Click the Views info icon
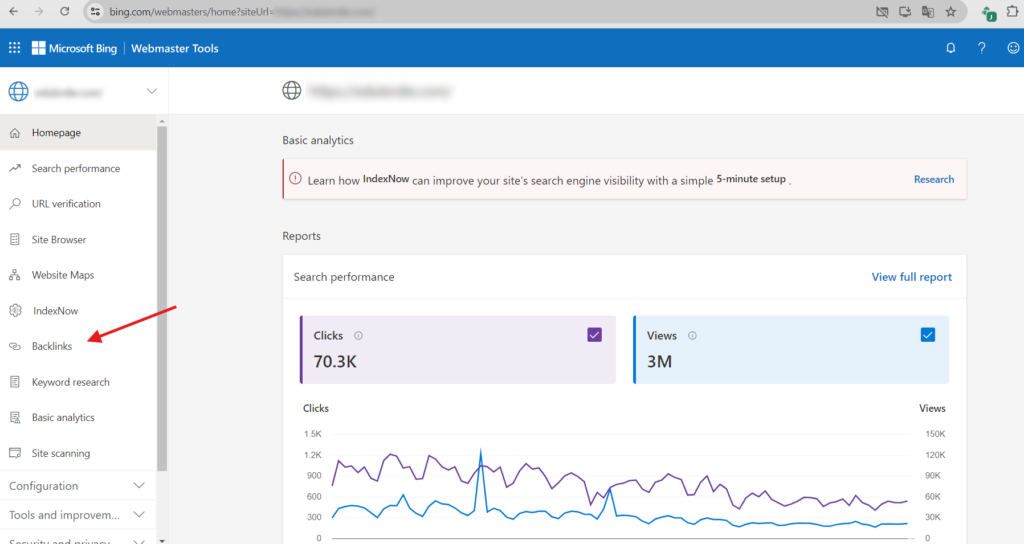 point(694,336)
